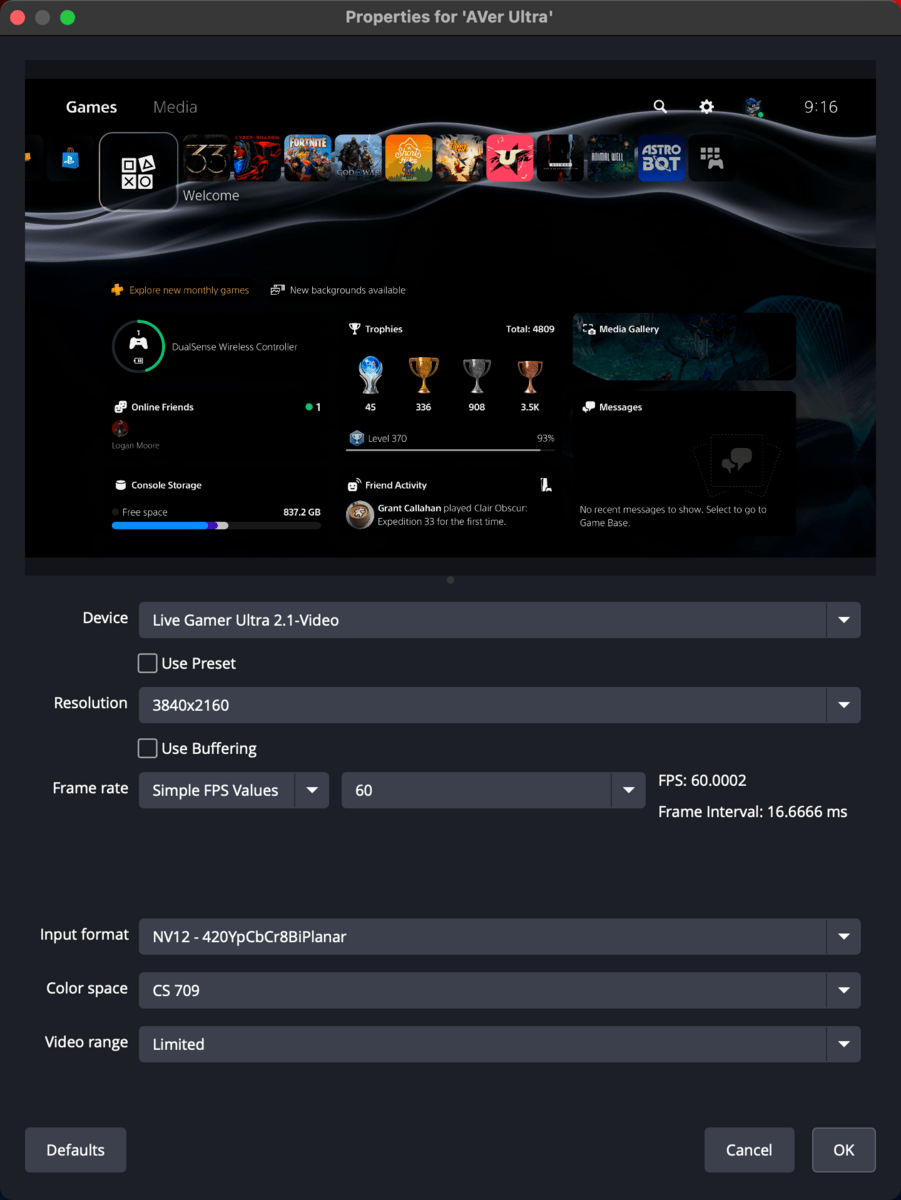This screenshot has height=1200, width=901.
Task: Open the Resolution dropdown showing 3840x2160
Action: pyautogui.click(x=499, y=705)
